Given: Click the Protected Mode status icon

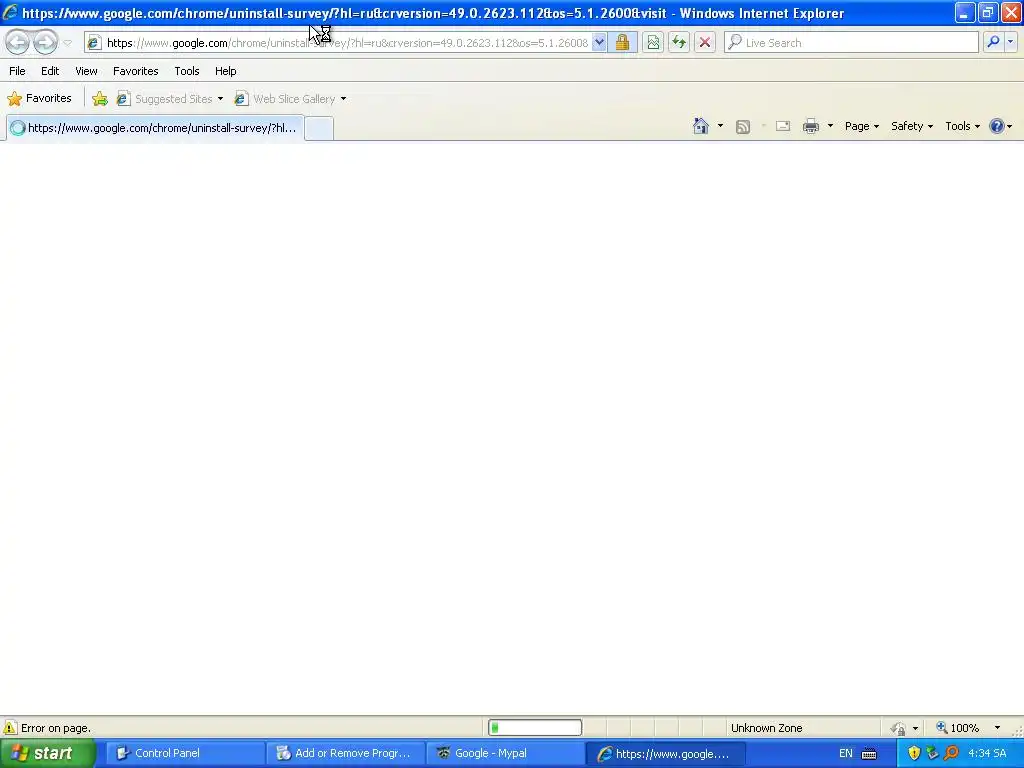Looking at the screenshot, I should click(899, 728).
